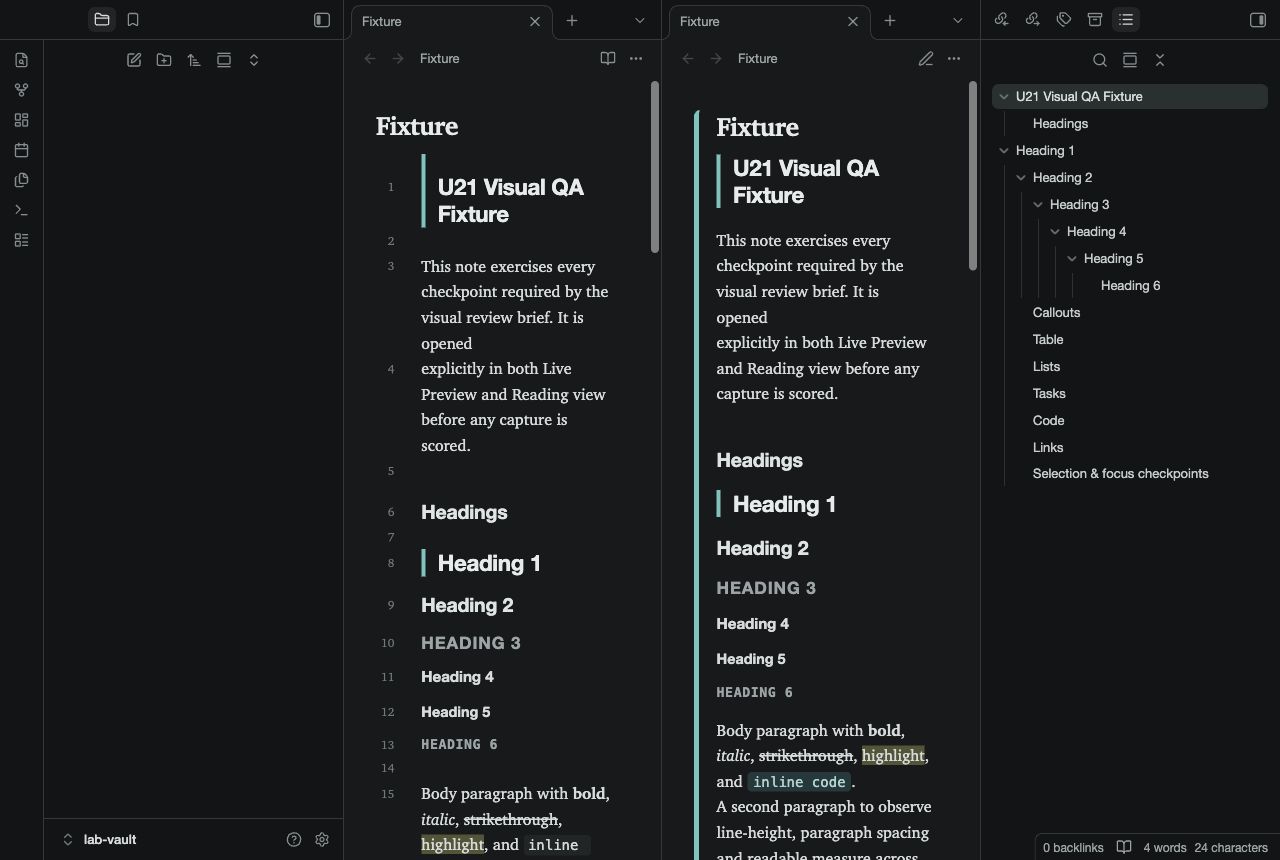
Task: Open the Outgoing links panel icon
Action: click(1033, 19)
